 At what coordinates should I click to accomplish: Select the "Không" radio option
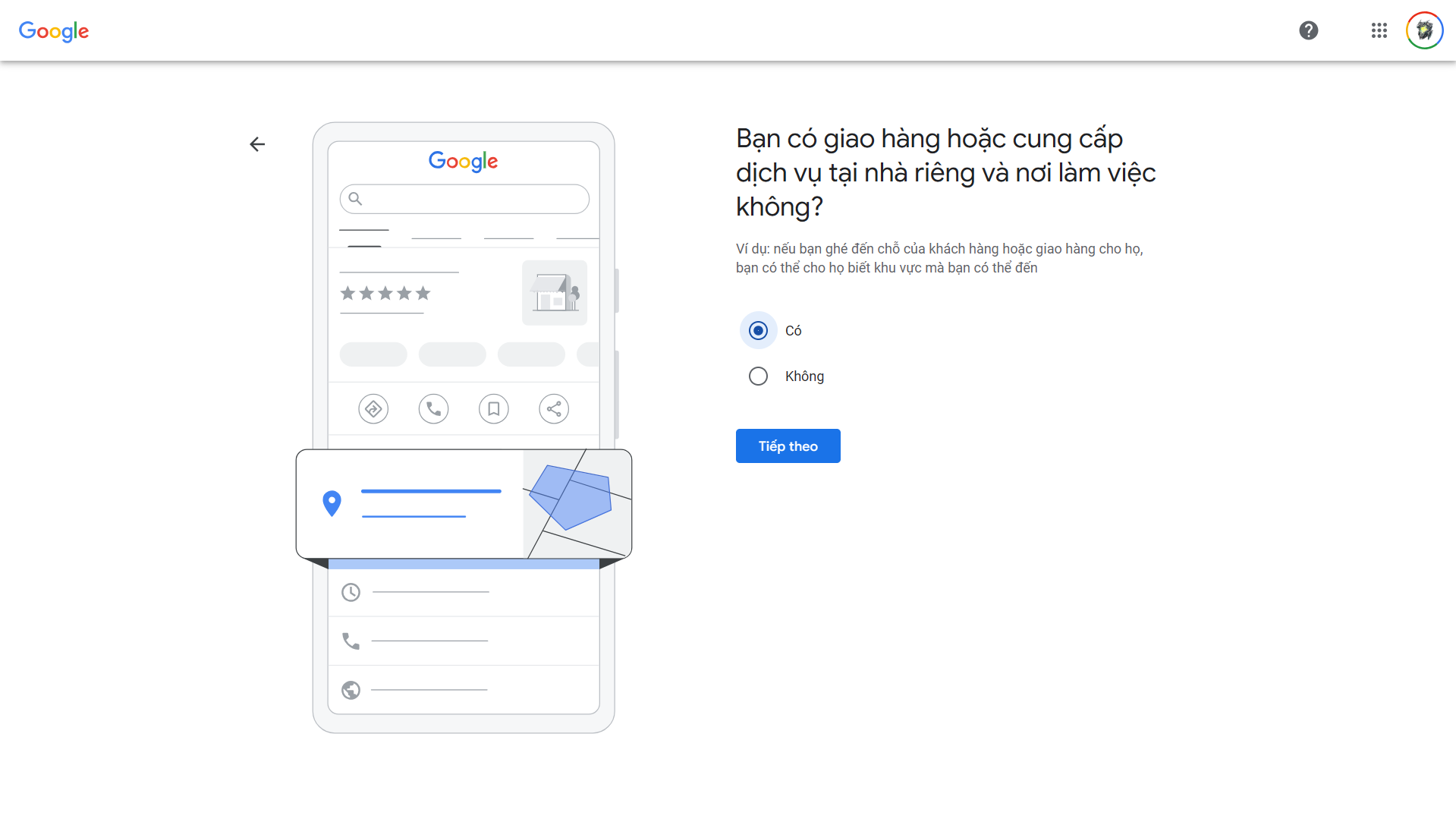coord(758,376)
